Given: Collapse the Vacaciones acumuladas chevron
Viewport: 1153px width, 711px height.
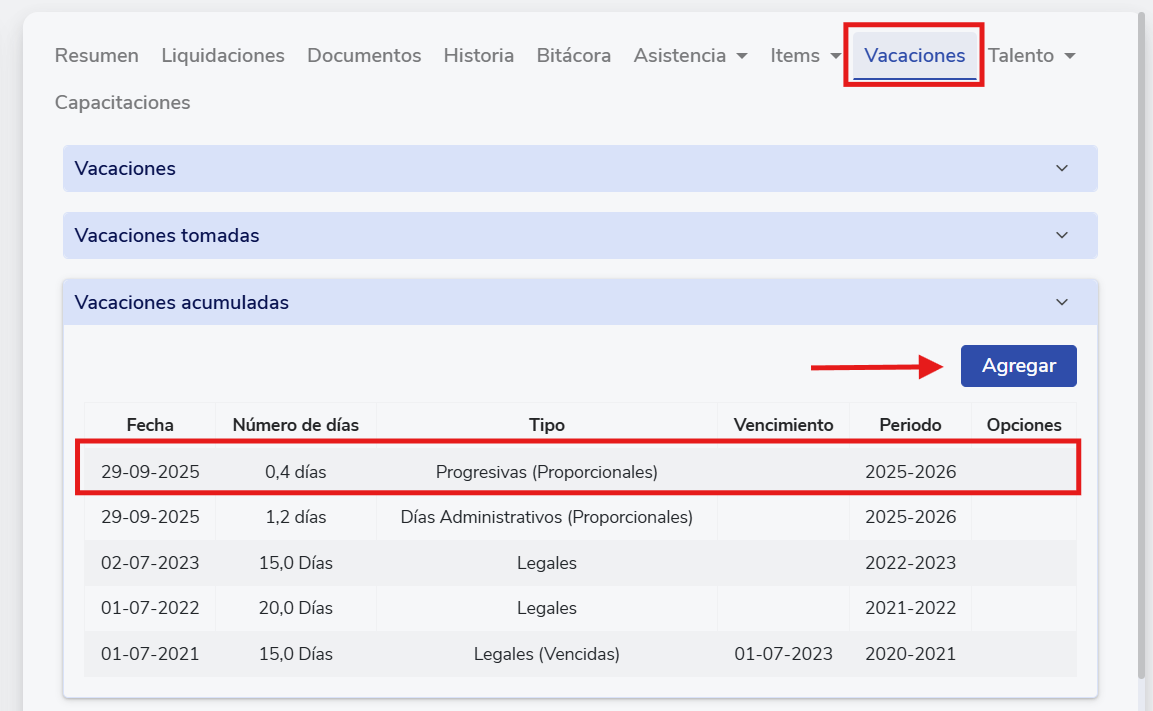Looking at the screenshot, I should pyautogui.click(x=1062, y=302).
